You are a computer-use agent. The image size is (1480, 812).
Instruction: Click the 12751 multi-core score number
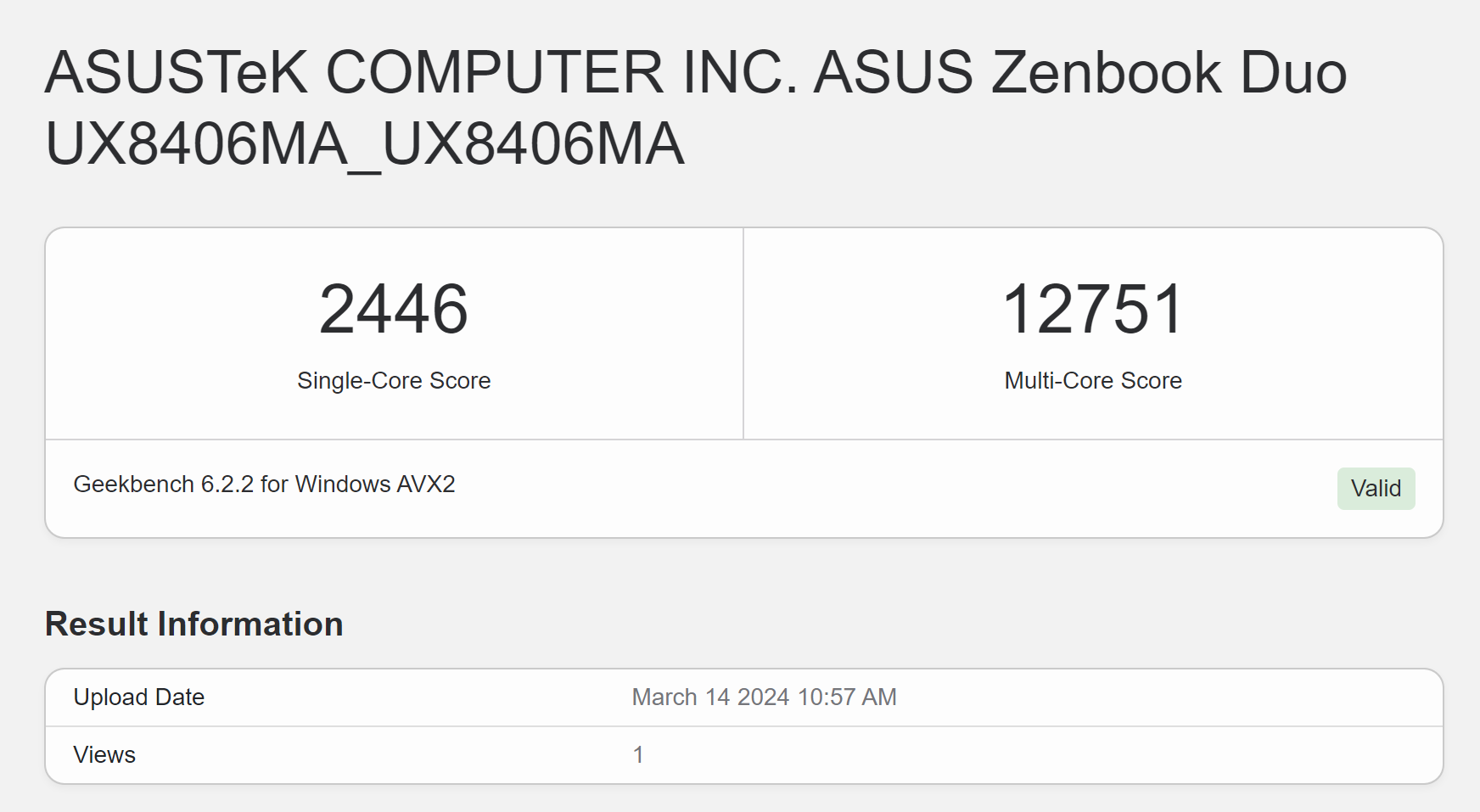[1093, 310]
